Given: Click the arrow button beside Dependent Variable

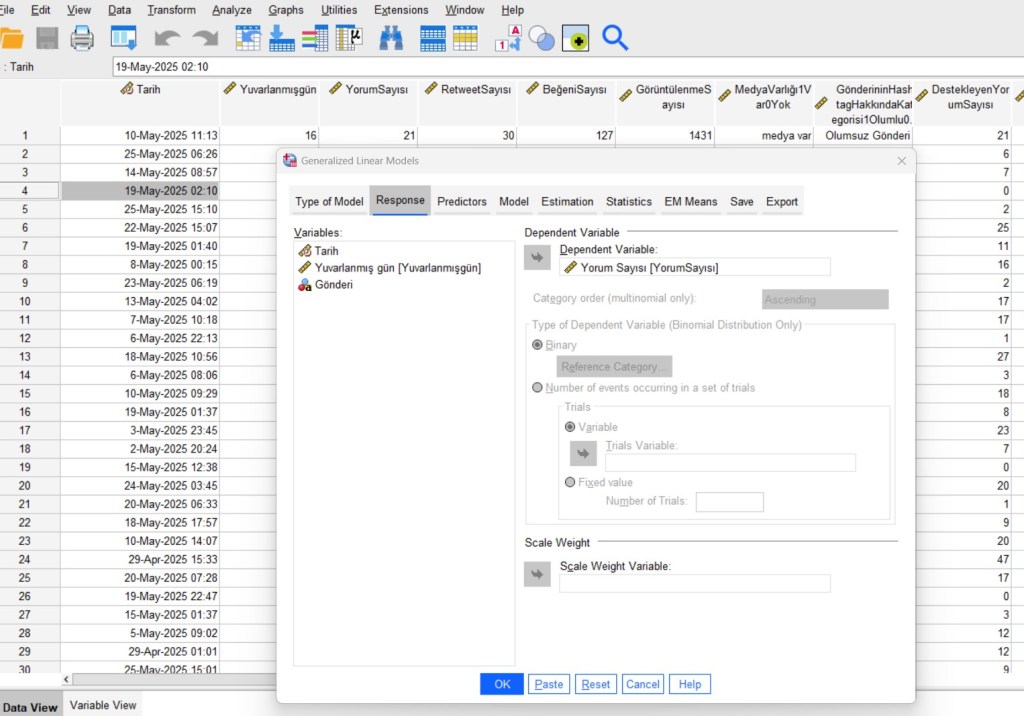Looking at the screenshot, I should tap(537, 259).
